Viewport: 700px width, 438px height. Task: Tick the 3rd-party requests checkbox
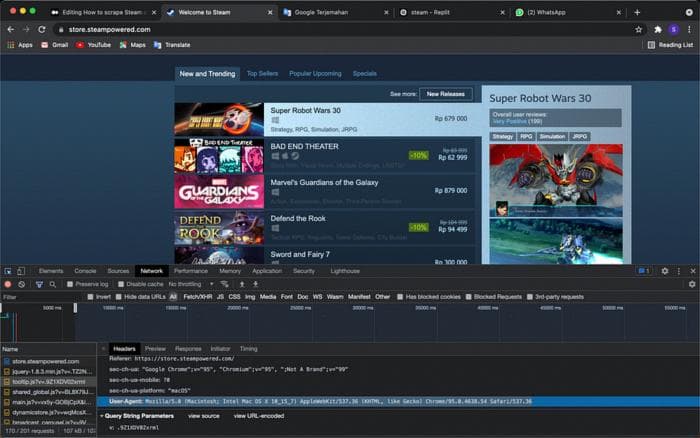(529, 297)
